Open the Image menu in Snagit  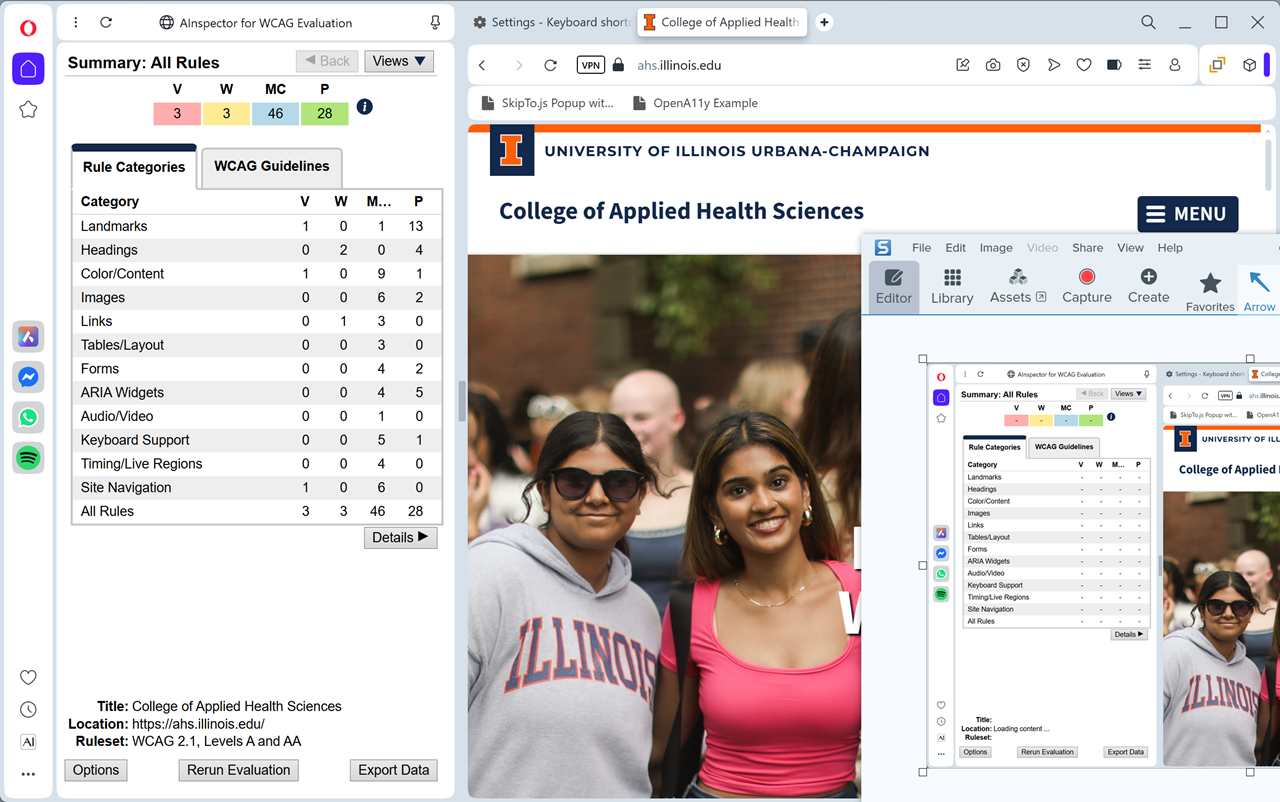(x=995, y=248)
